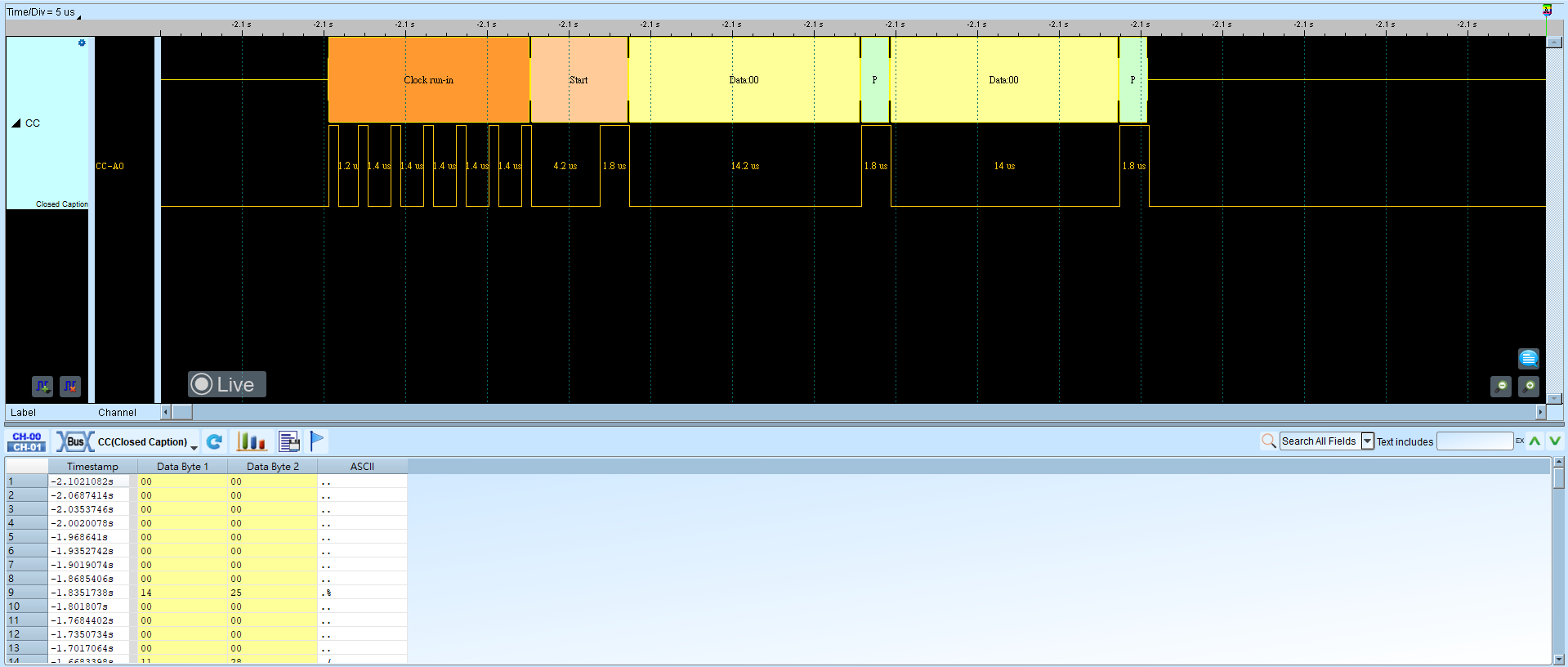The height and width of the screenshot is (667, 1568).
Task: Open the bar chart statistics icon
Action: point(252,441)
